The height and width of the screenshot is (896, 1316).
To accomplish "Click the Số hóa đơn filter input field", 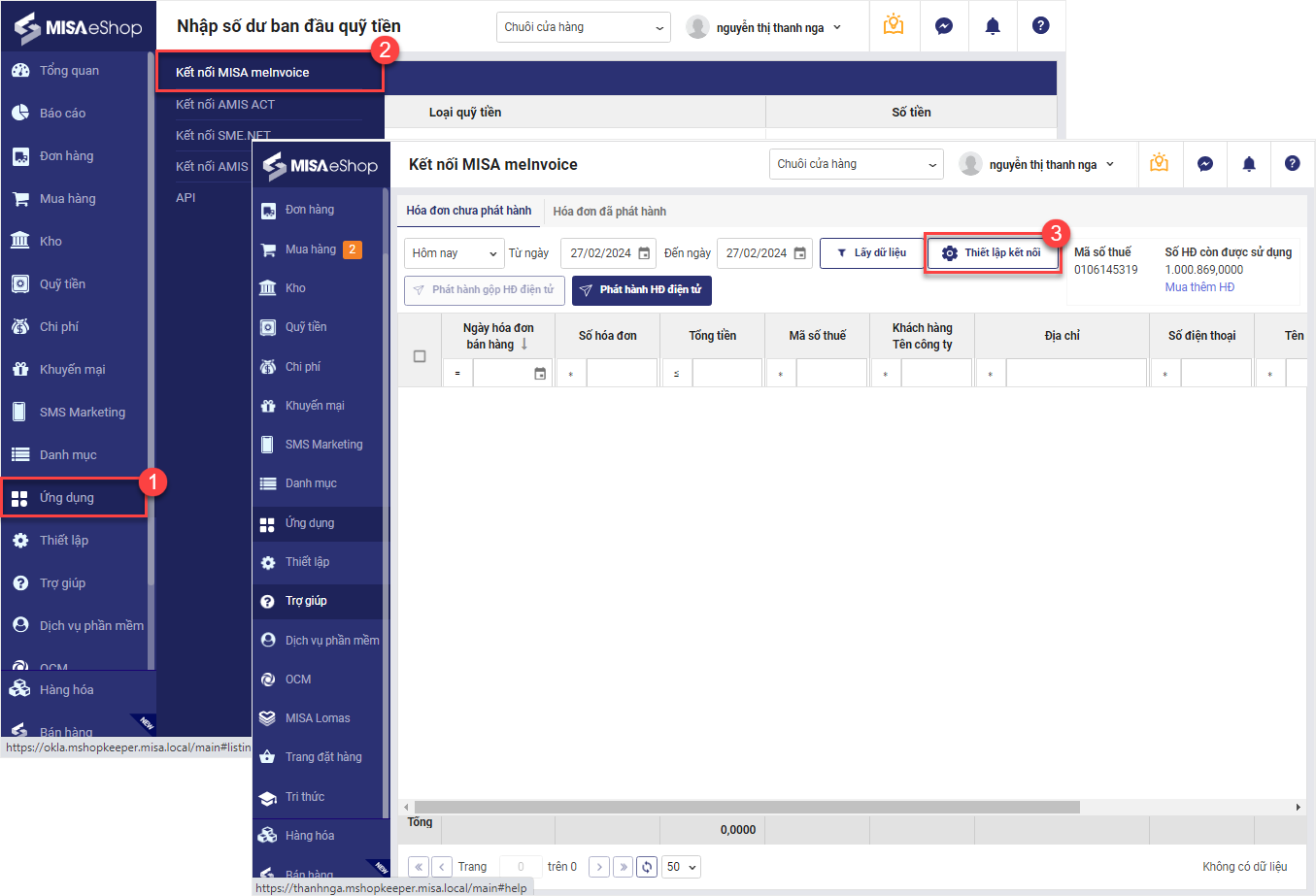I will (x=622, y=374).
